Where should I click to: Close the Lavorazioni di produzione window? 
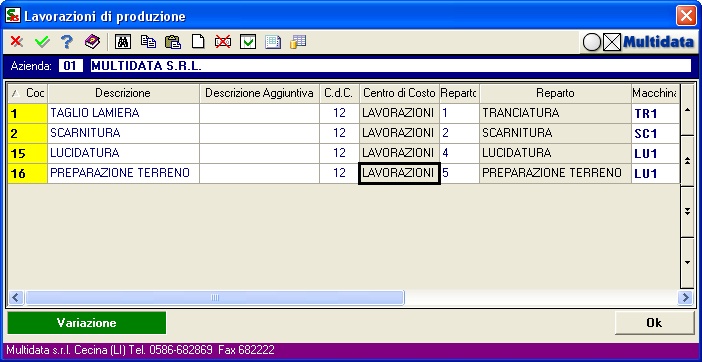coord(686,16)
